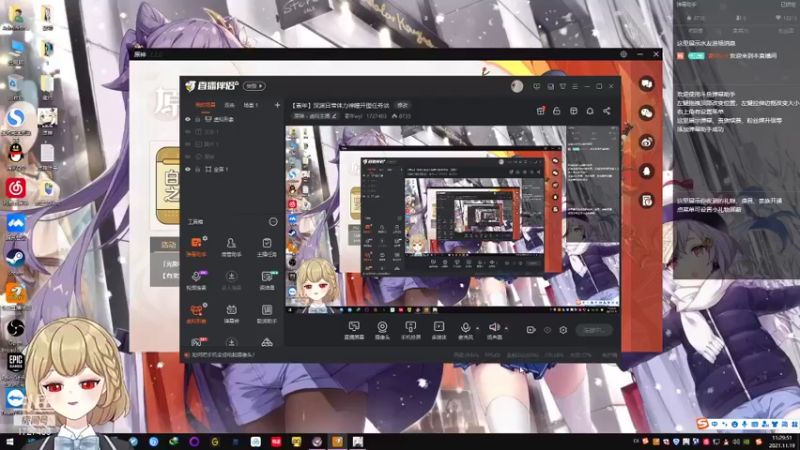This screenshot has width=800, height=450.
Task: Toggle lock on 全屏 1 source
Action: pyautogui.click(x=198, y=169)
